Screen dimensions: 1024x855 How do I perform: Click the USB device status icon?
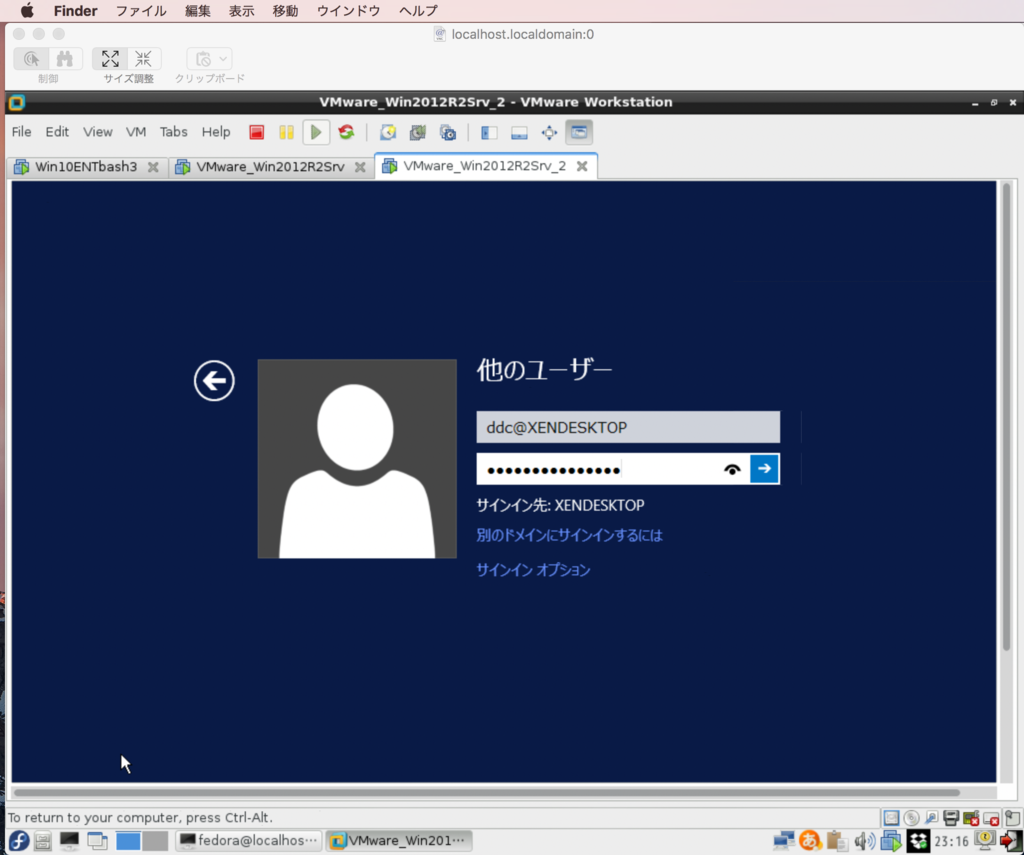click(x=932, y=818)
